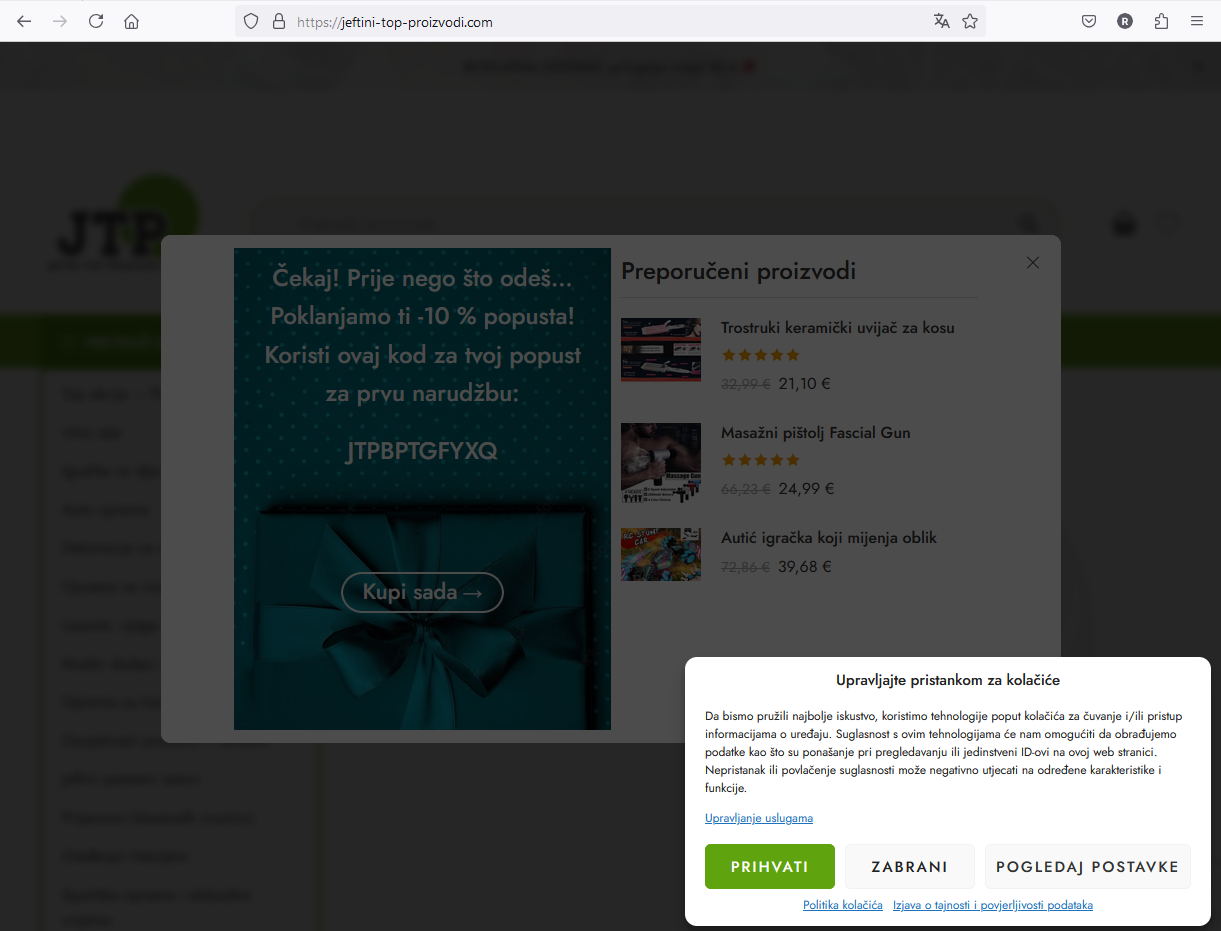1221x931 pixels.
Task: Open Izjava o tajnosti i povjerljivosti podataka
Action: click(x=993, y=905)
